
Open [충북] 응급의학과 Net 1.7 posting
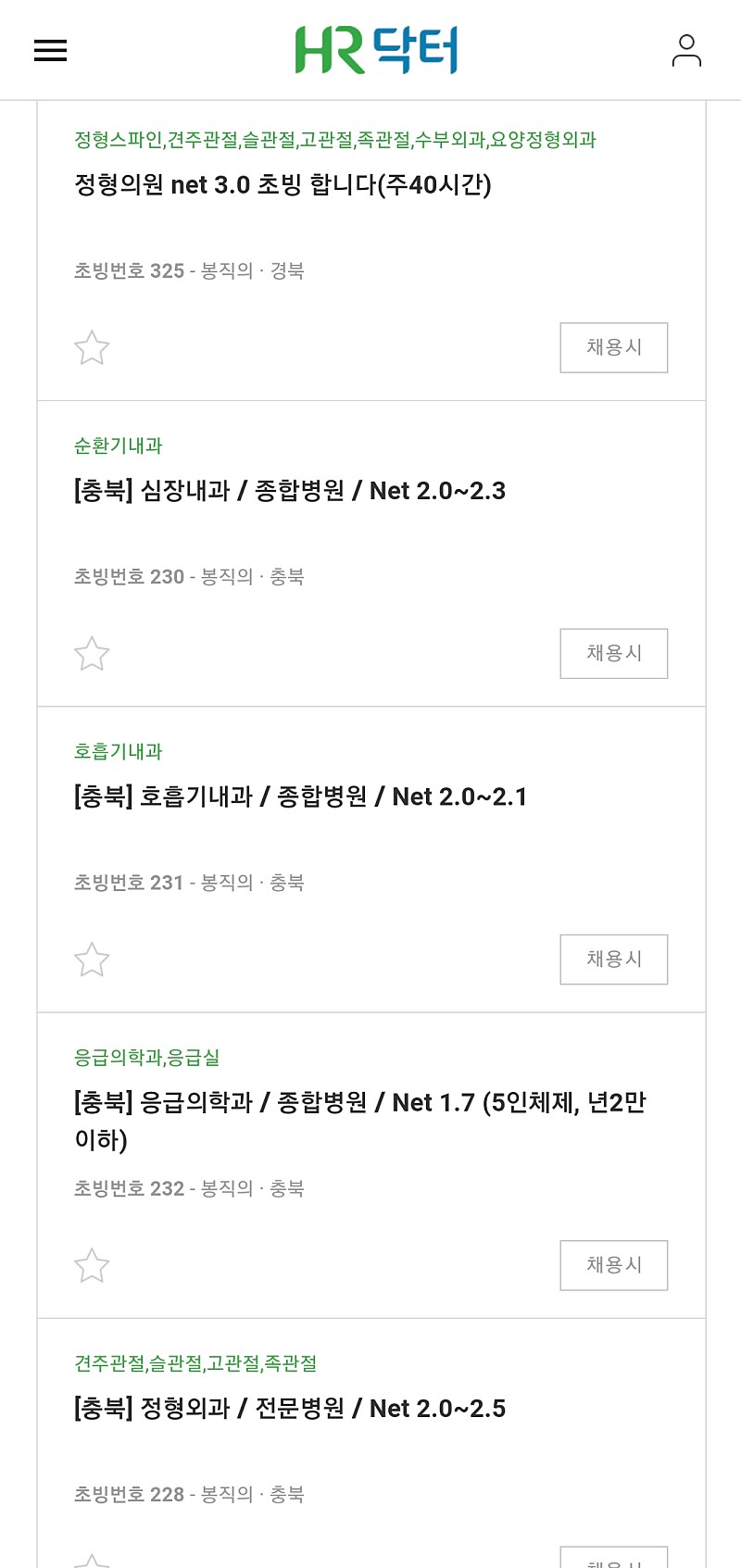click(360, 1121)
